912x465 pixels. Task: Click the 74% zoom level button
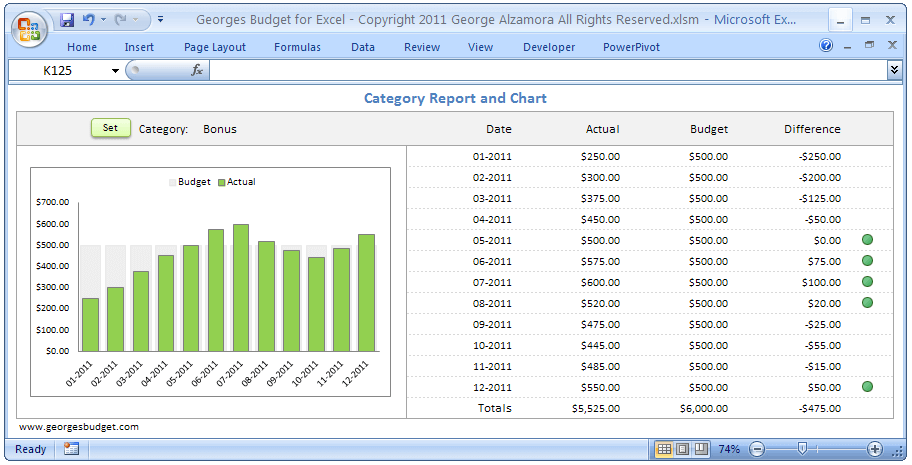(729, 449)
